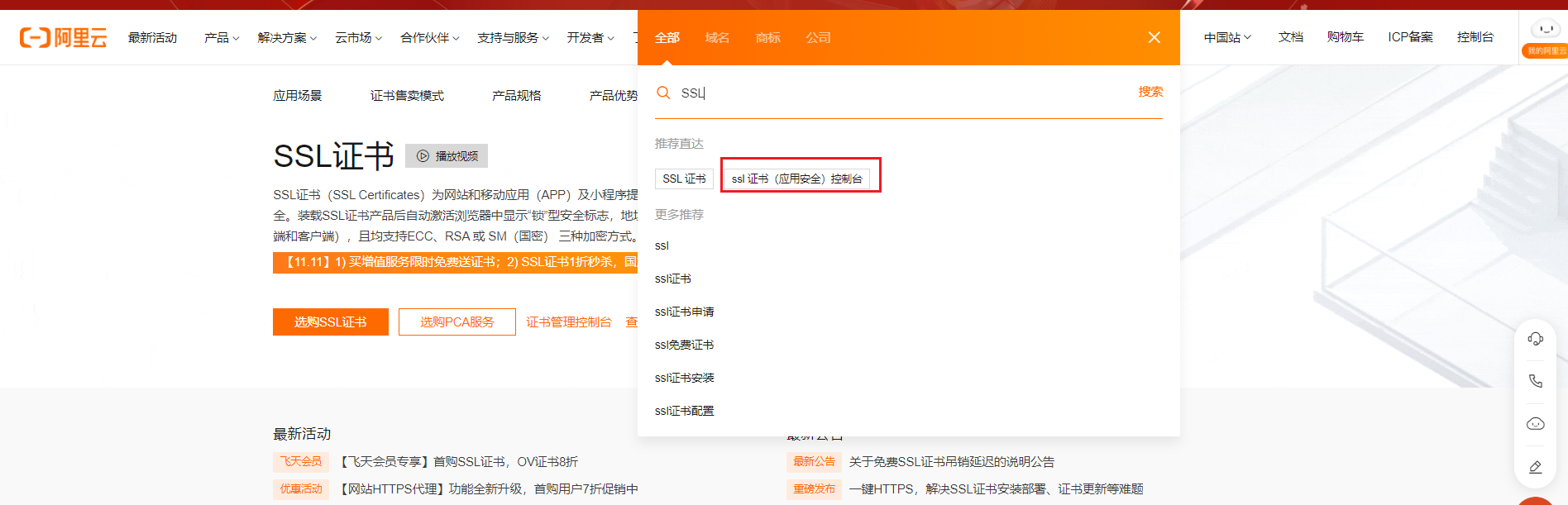This screenshot has width=1568, height=505.
Task: Select the exact suggestion ssl证书
Action: pyautogui.click(x=673, y=279)
